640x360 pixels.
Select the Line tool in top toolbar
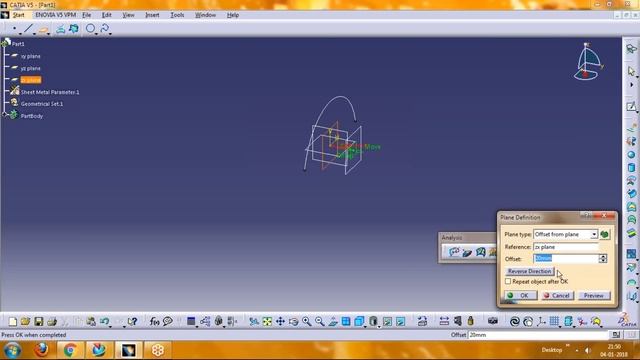pyautogui.click(x=28, y=29)
